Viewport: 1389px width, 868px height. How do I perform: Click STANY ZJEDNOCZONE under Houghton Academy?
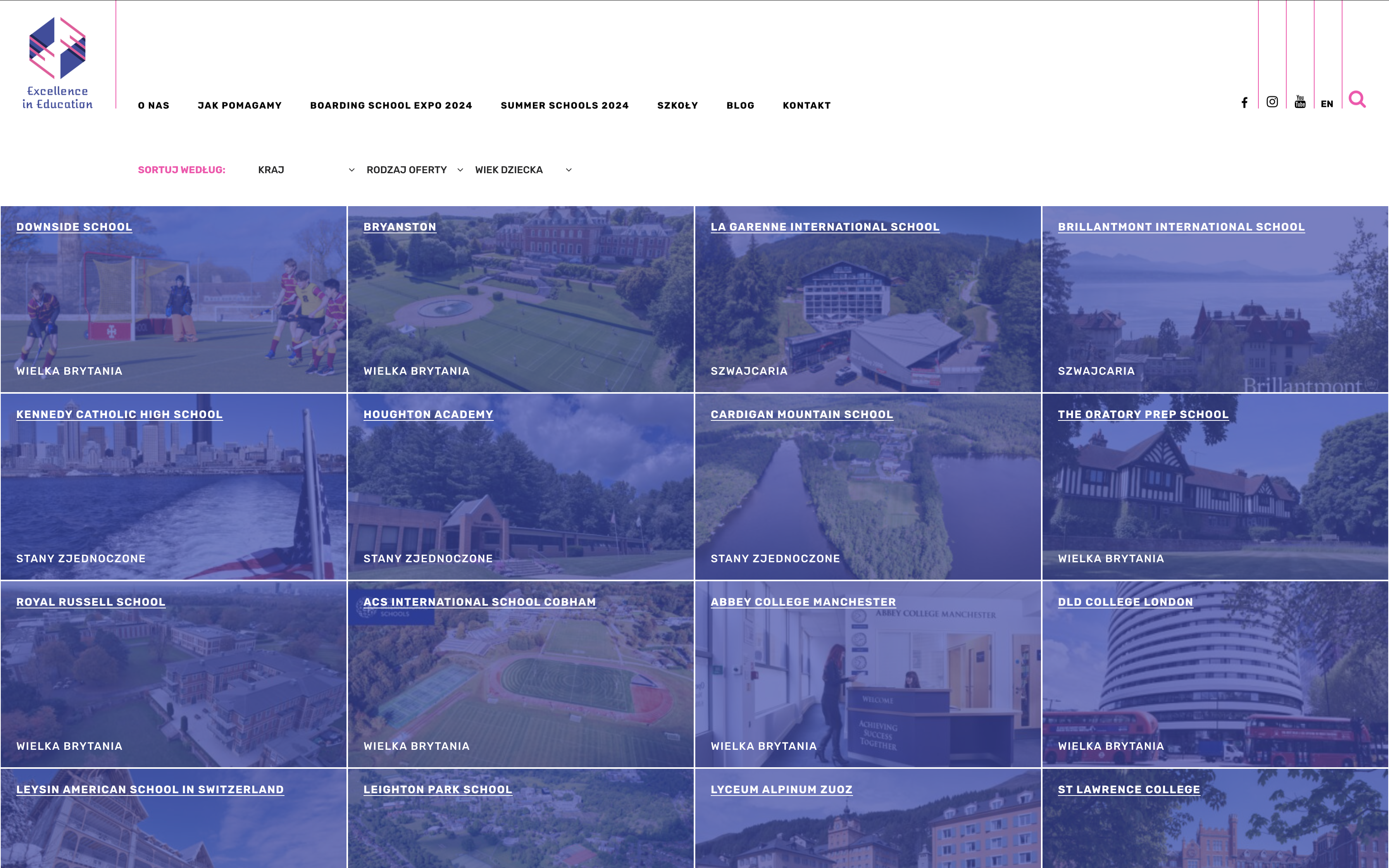click(428, 558)
